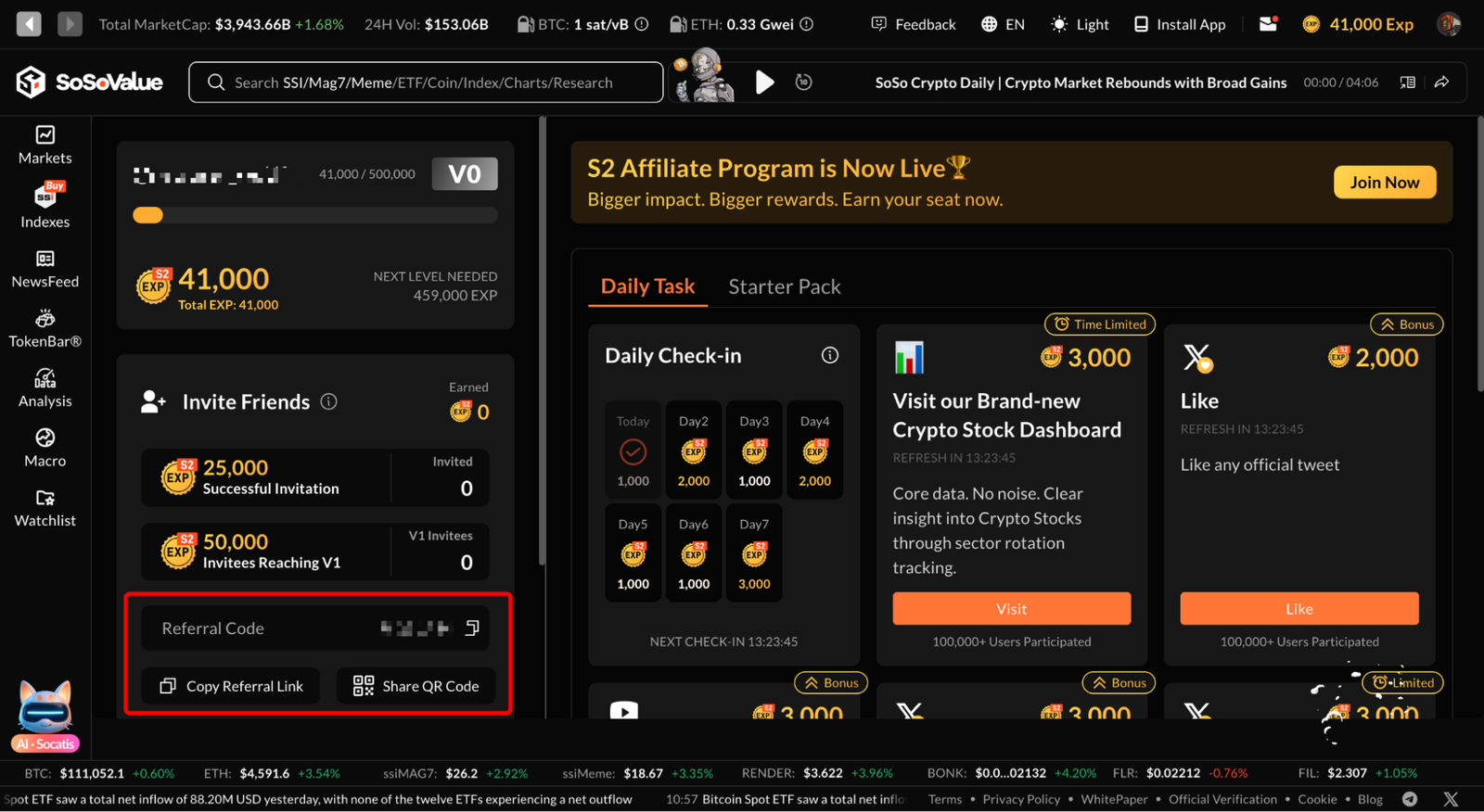Click Copy Referral Link button
1484x812 pixels.
tap(231, 686)
